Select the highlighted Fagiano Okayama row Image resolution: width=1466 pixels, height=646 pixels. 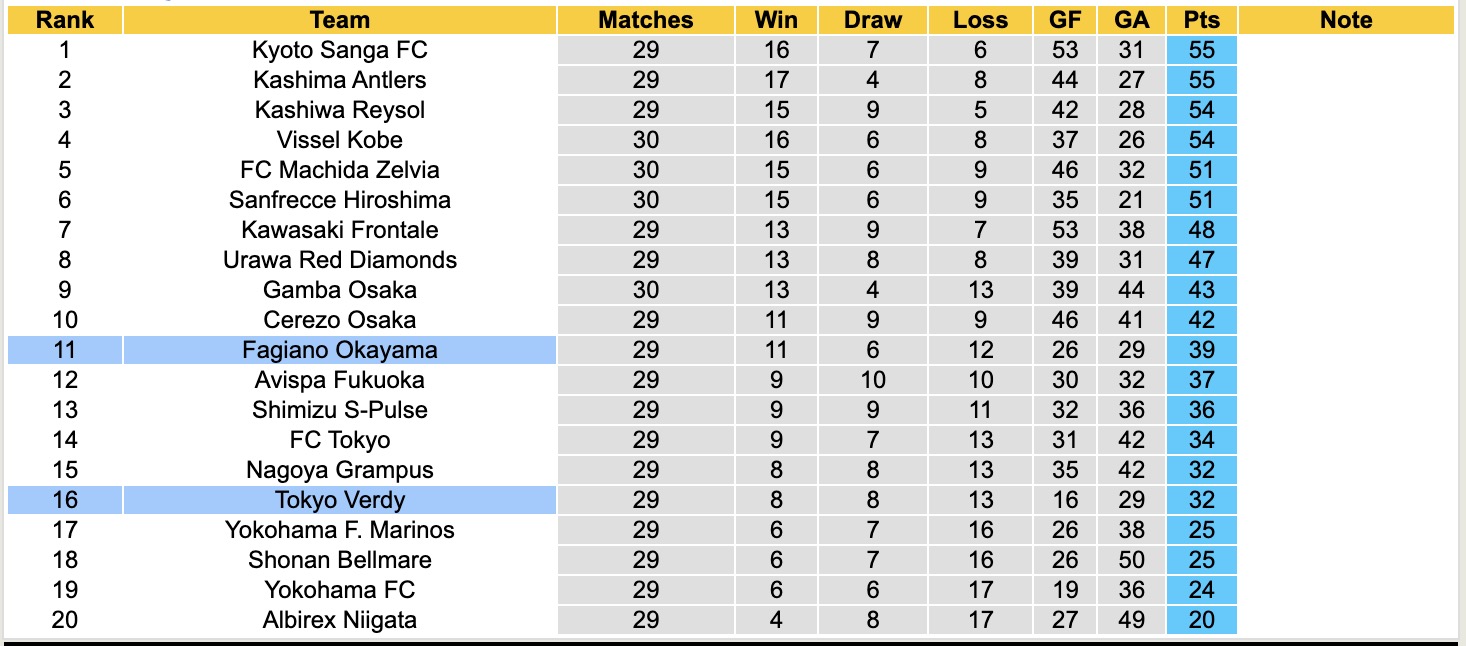tap(339, 350)
